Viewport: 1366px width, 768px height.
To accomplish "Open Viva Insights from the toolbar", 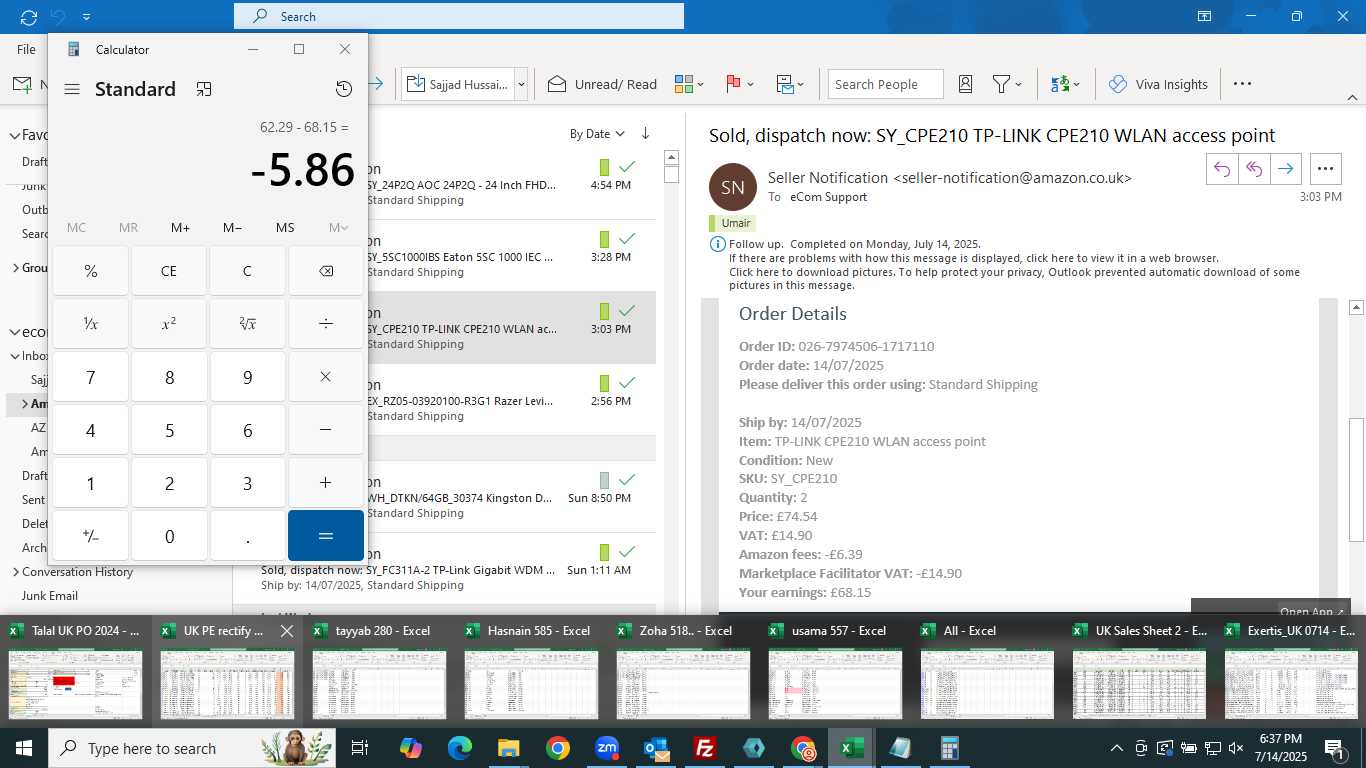I will tap(1158, 84).
